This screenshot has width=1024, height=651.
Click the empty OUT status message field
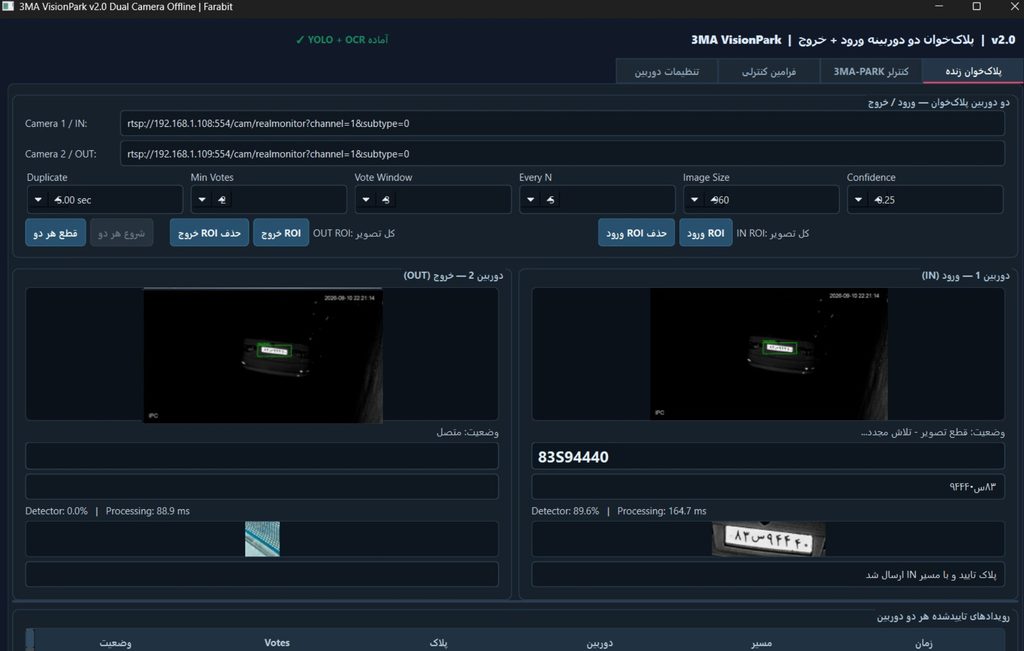point(262,574)
